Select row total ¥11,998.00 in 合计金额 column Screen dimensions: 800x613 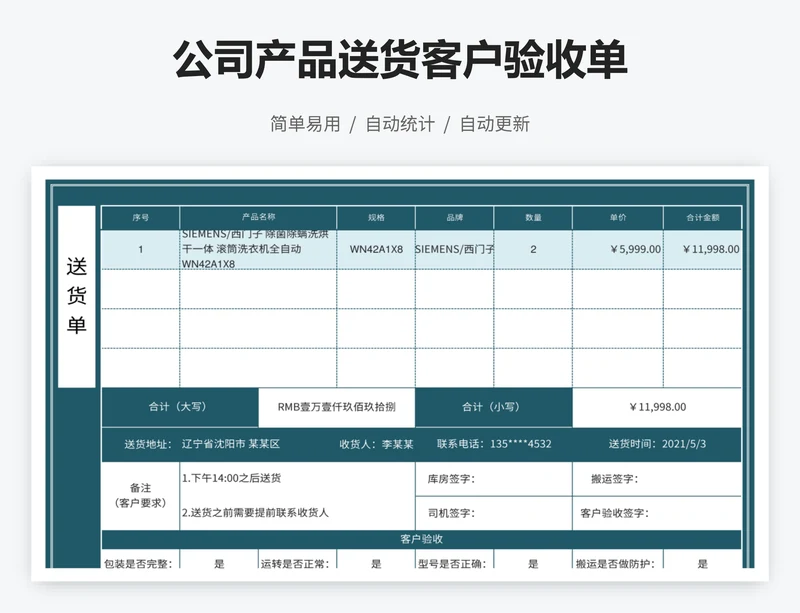pos(703,250)
